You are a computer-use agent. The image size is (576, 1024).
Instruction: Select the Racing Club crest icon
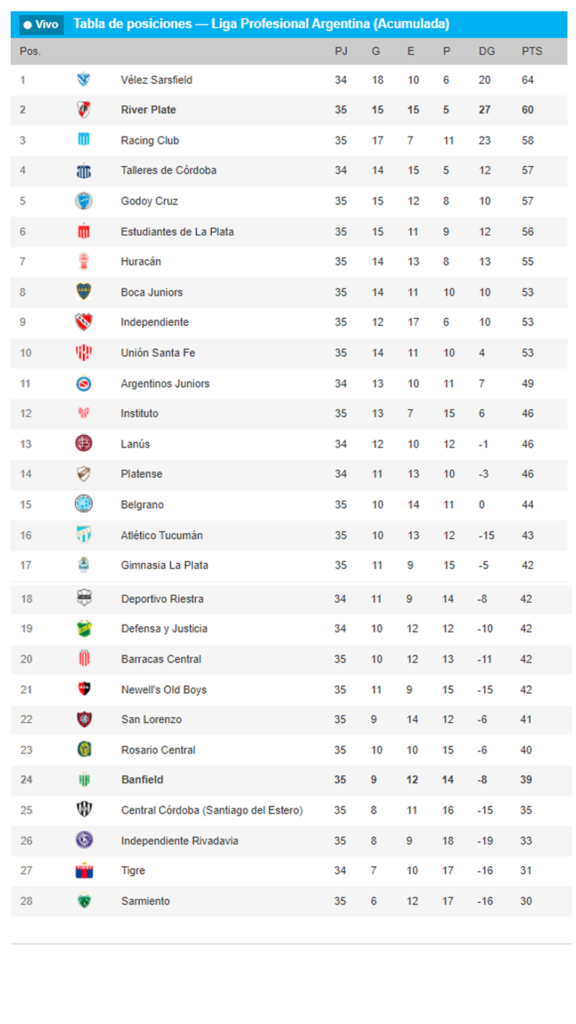click(x=84, y=140)
